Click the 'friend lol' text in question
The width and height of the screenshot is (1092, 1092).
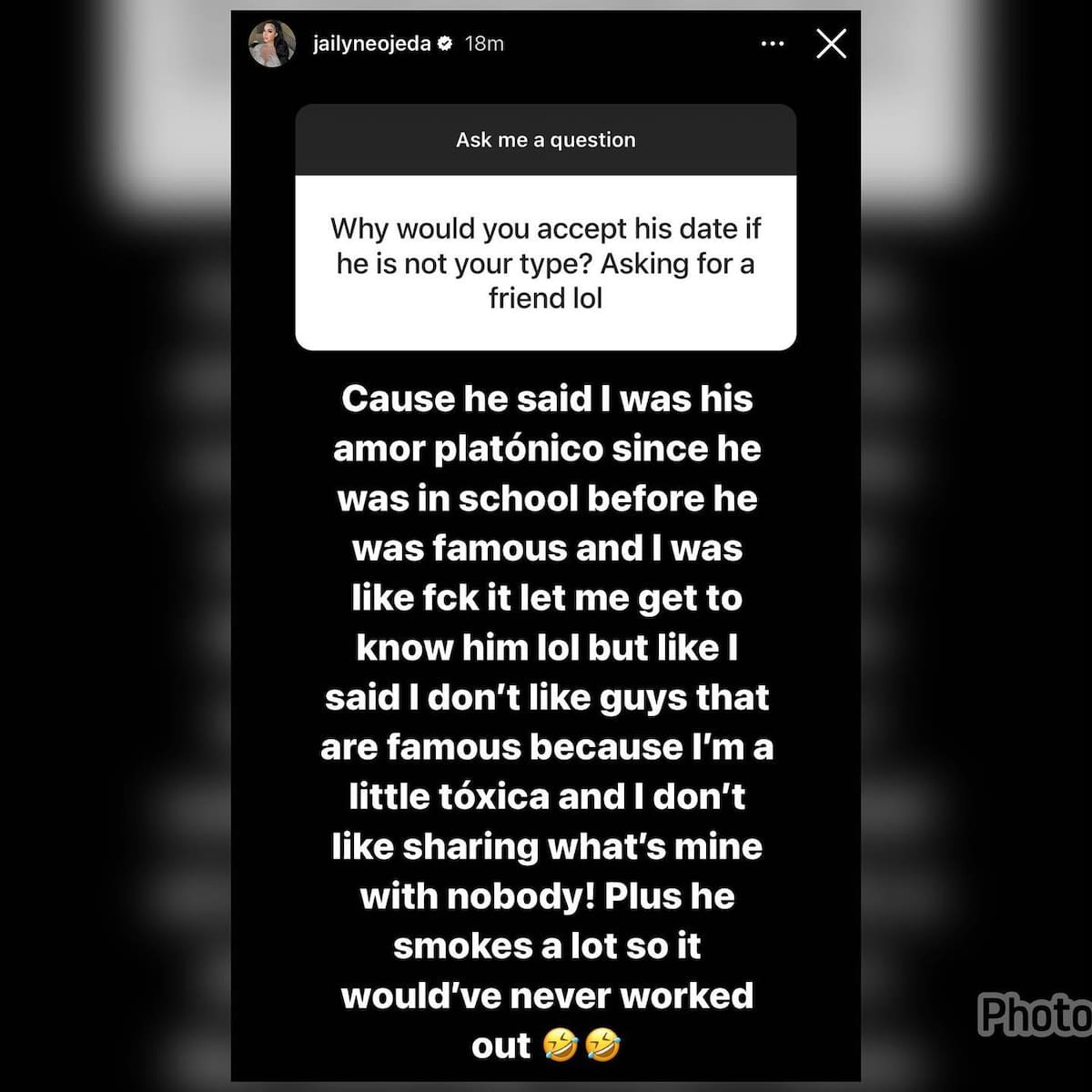point(545,298)
